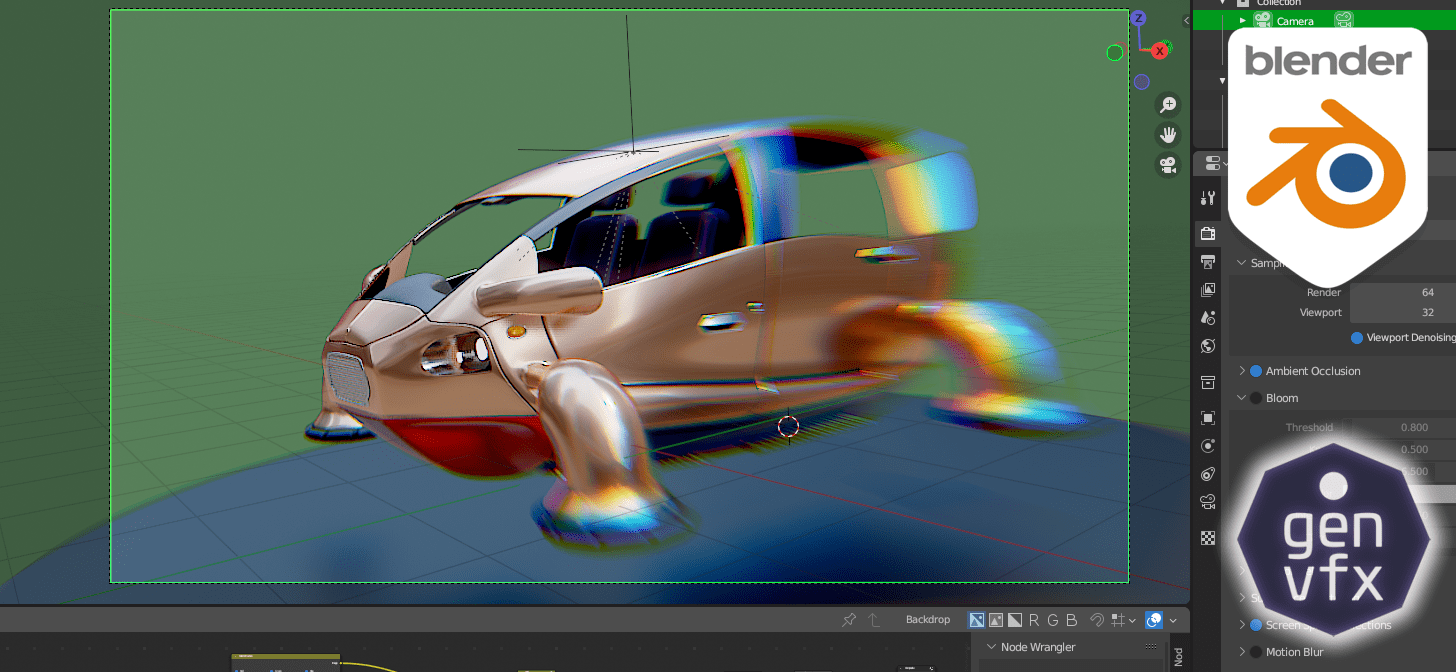The image size is (1456, 672).
Task: Open the Render properties tab
Action: tap(1208, 234)
